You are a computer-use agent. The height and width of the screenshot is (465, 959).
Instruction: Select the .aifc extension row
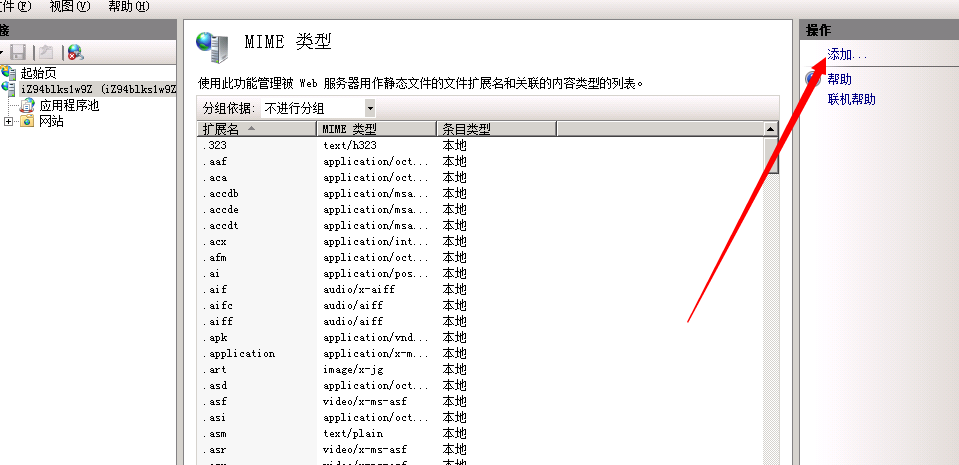480,305
